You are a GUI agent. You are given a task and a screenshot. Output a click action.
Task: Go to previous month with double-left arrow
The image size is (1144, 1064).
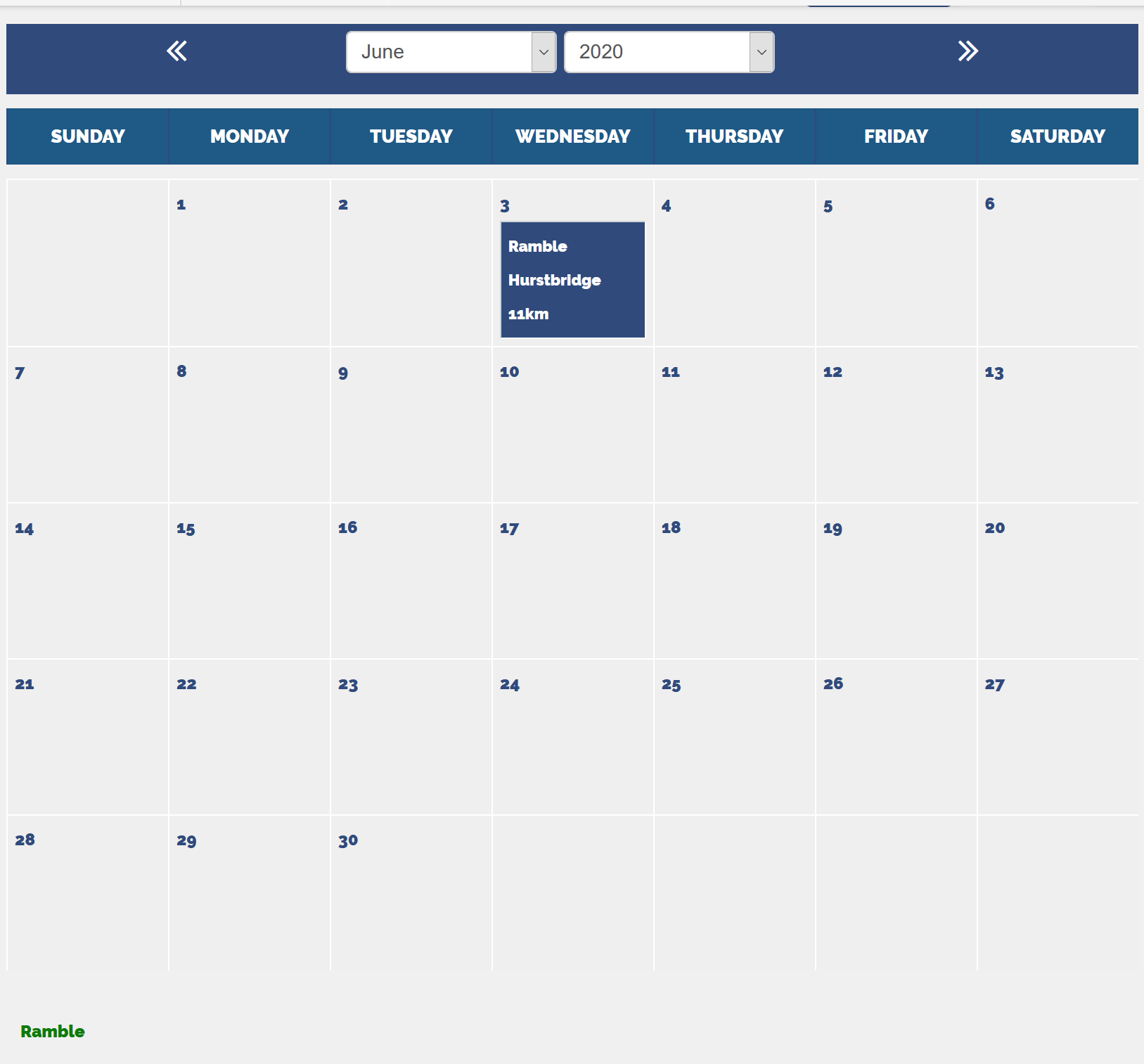tap(176, 51)
